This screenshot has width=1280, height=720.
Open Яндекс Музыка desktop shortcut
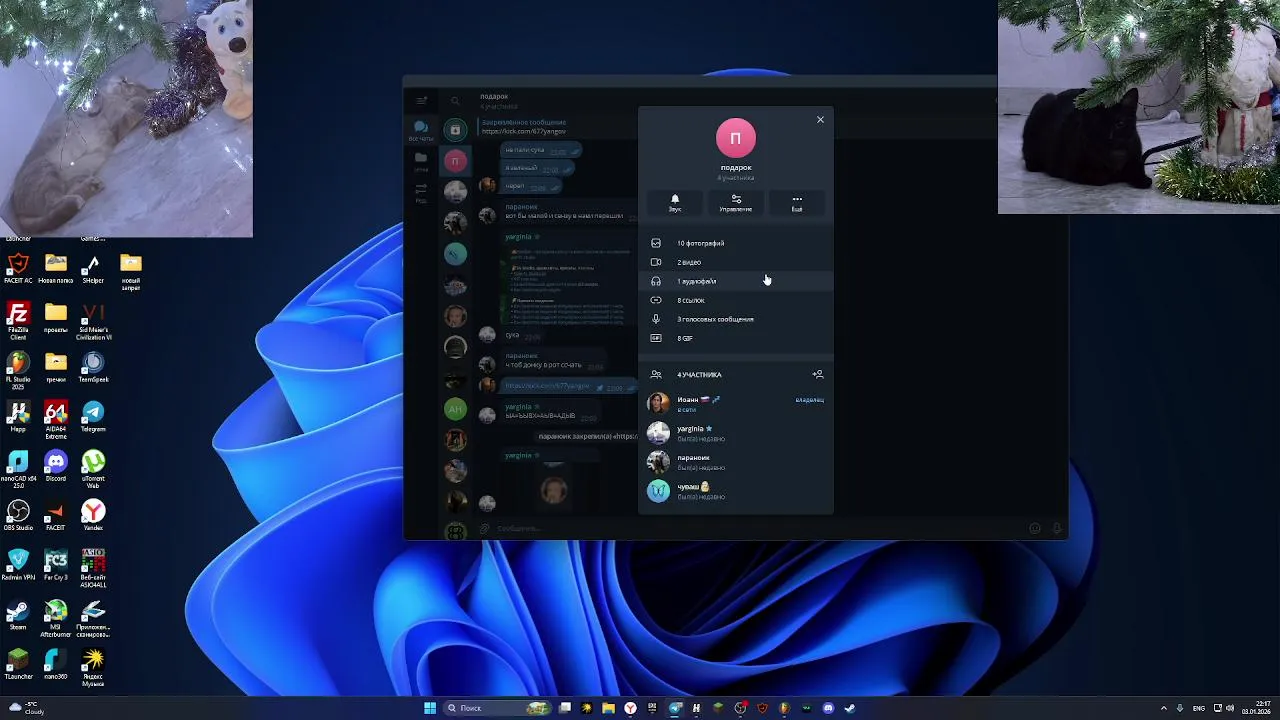(93, 668)
